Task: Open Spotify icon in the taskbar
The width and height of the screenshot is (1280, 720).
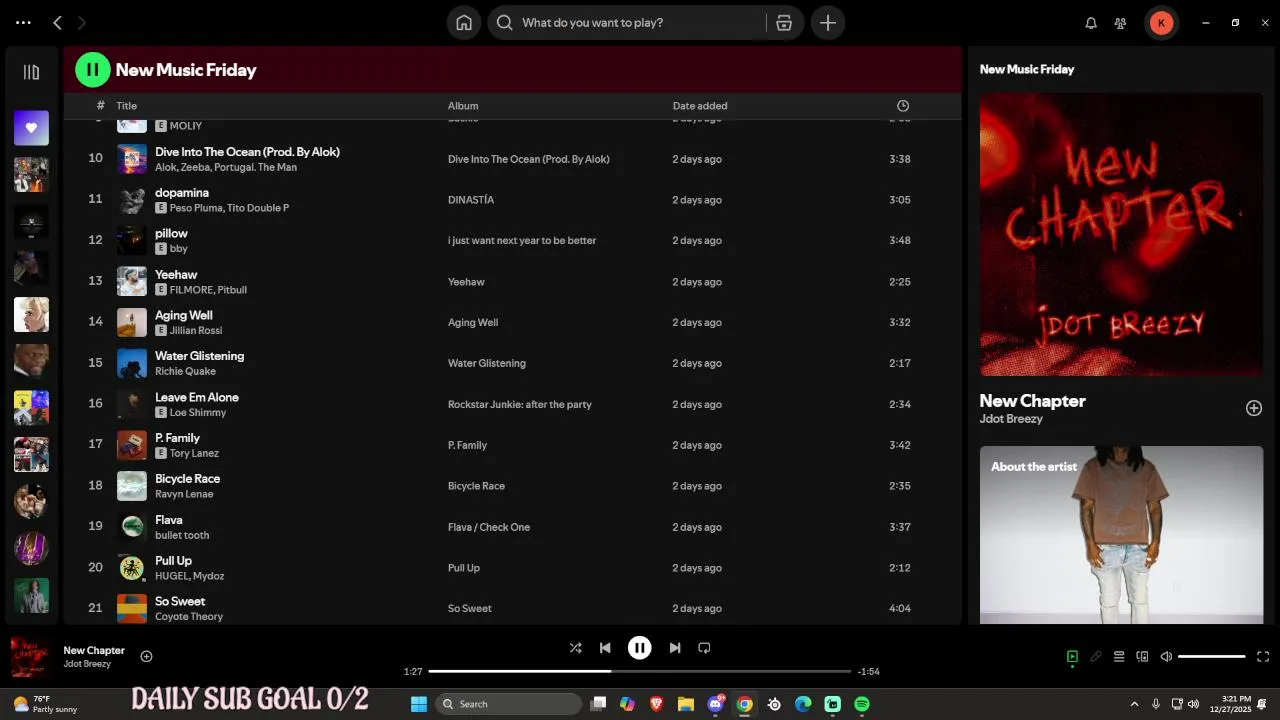Action: pyautogui.click(x=862, y=704)
